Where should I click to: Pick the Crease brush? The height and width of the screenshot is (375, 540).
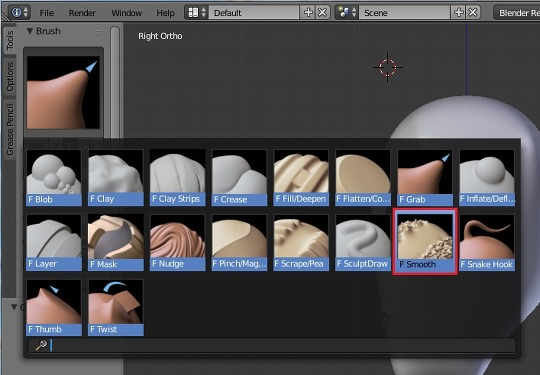tap(239, 178)
